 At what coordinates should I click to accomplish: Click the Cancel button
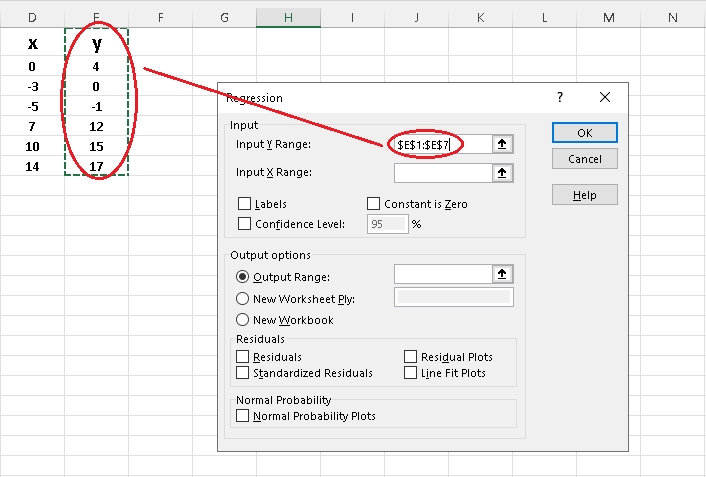point(584,159)
